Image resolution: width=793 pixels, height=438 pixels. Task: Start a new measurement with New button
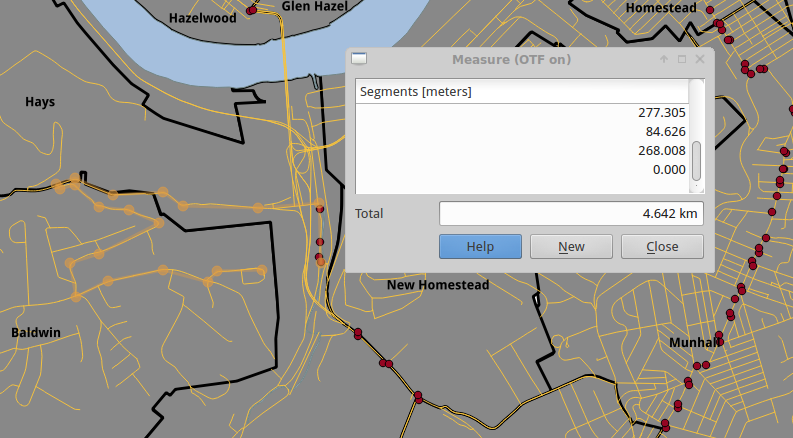(x=571, y=247)
